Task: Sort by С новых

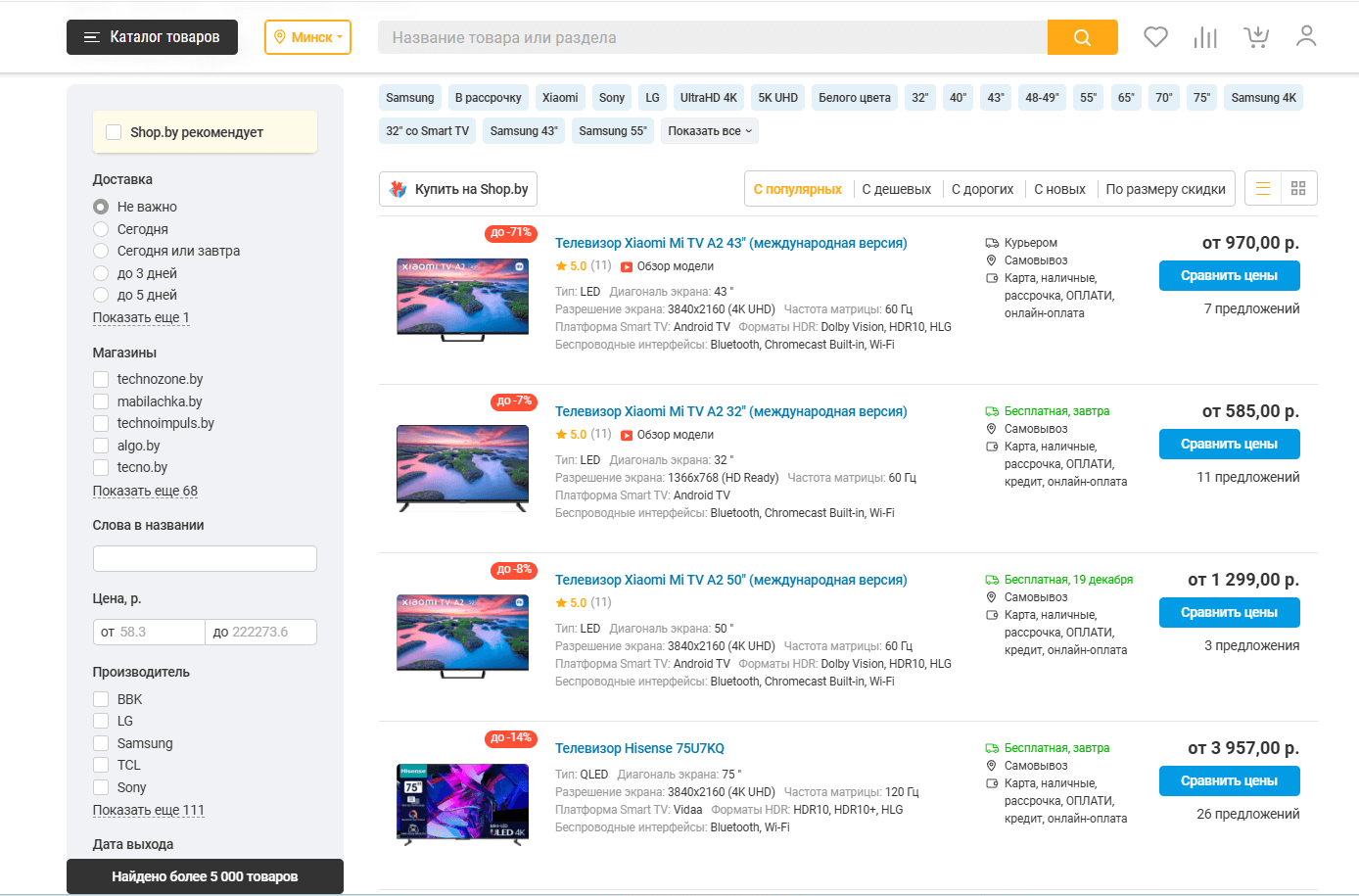Action: [1060, 189]
